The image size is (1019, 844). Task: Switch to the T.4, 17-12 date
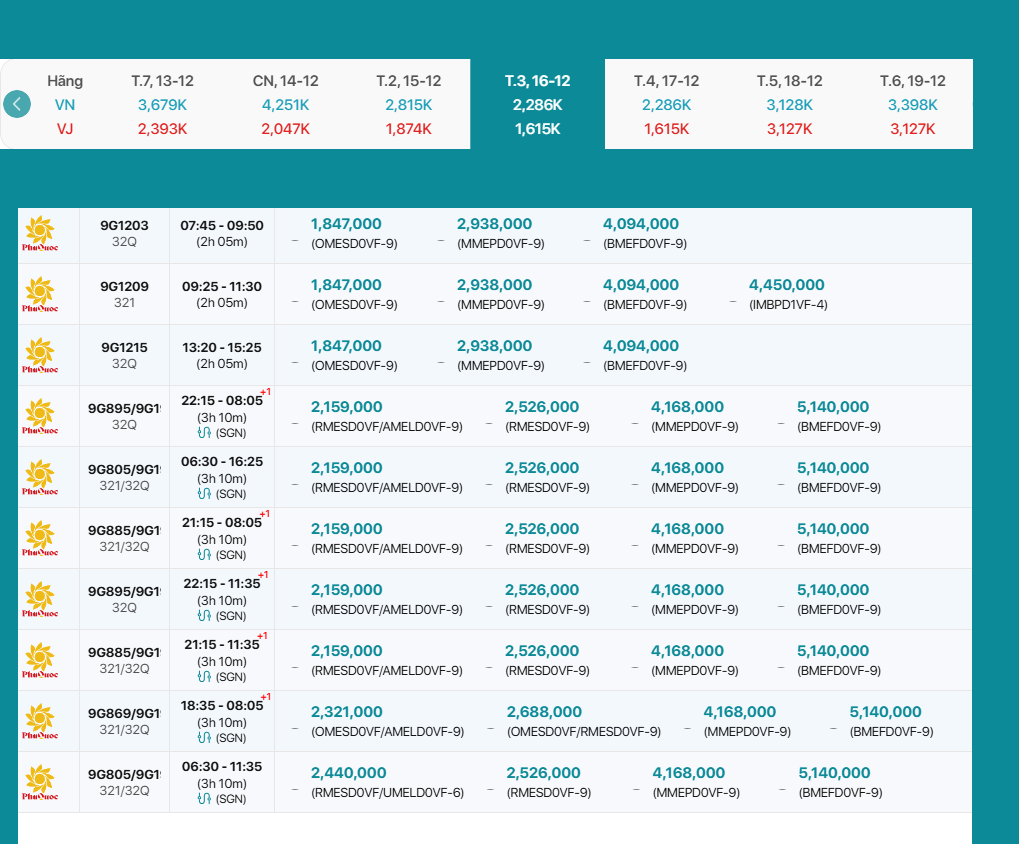[x=666, y=104]
